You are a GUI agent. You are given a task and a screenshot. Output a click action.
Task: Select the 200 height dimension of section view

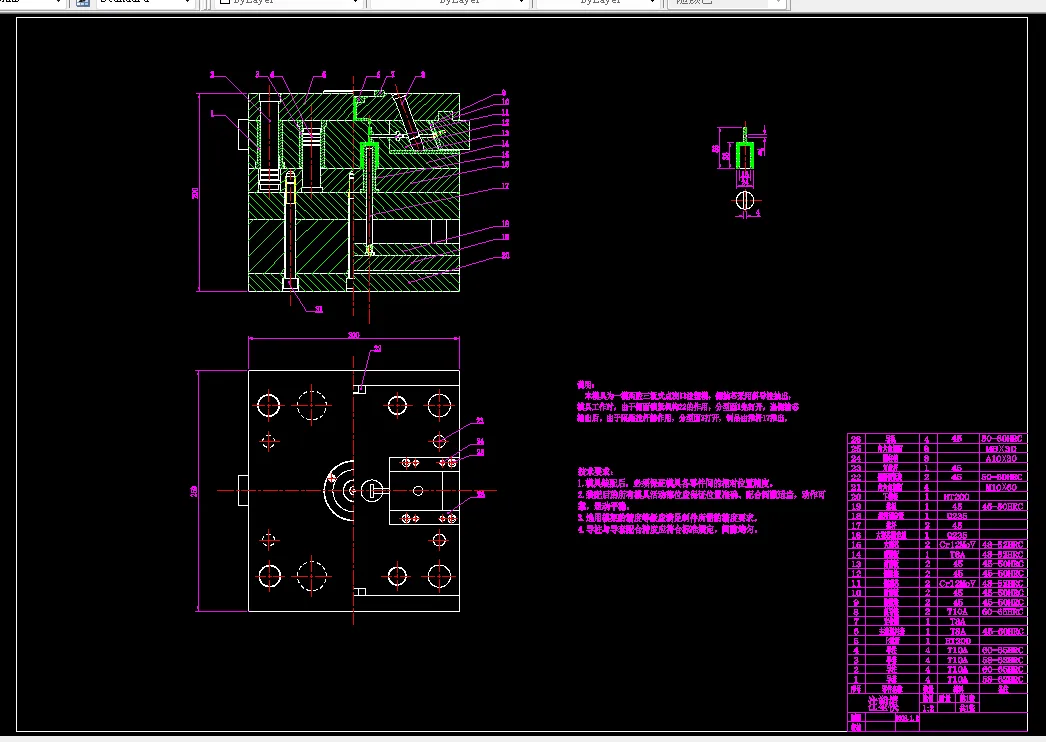click(195, 193)
